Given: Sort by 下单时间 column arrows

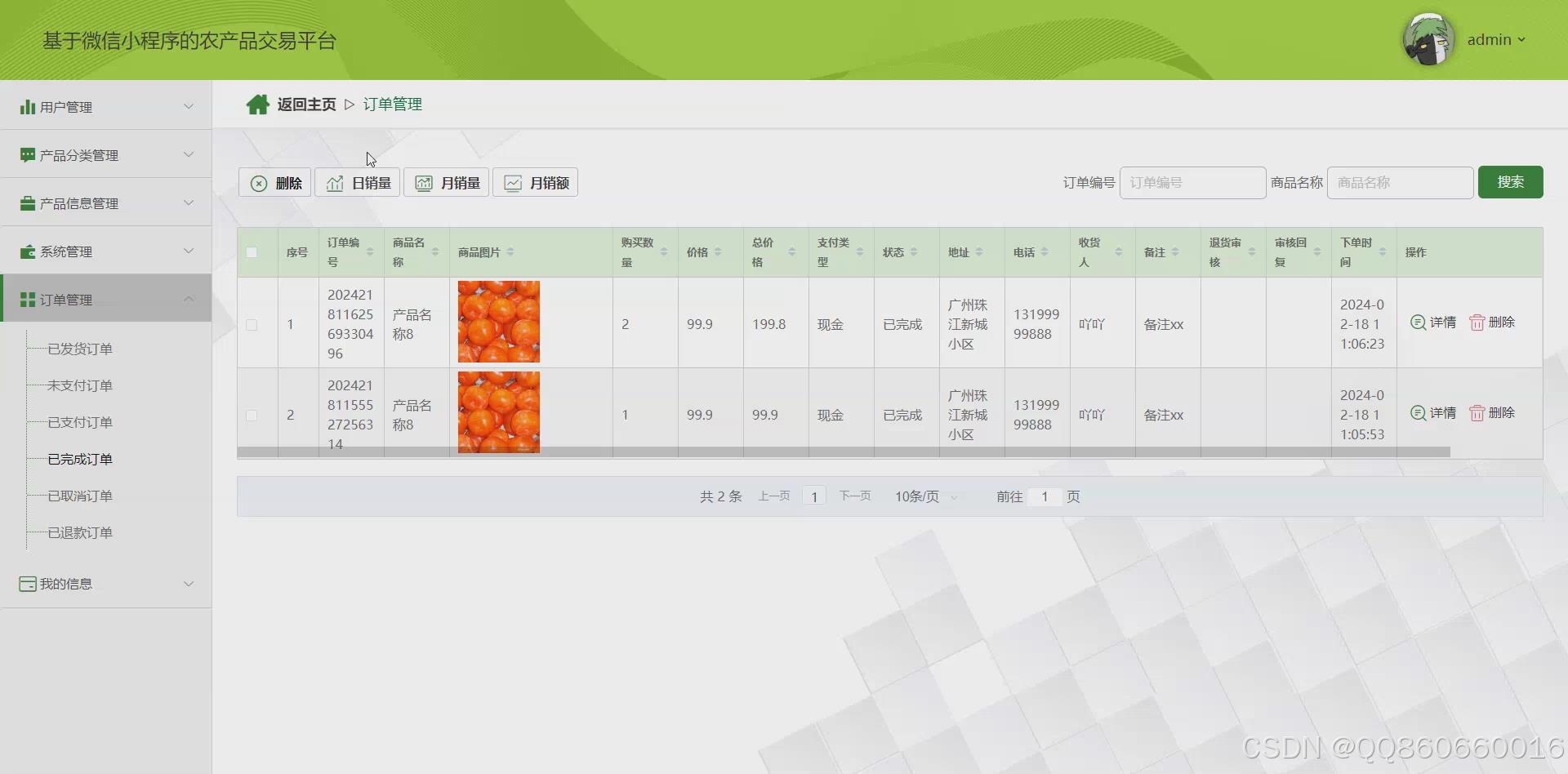Looking at the screenshot, I should point(1383,252).
